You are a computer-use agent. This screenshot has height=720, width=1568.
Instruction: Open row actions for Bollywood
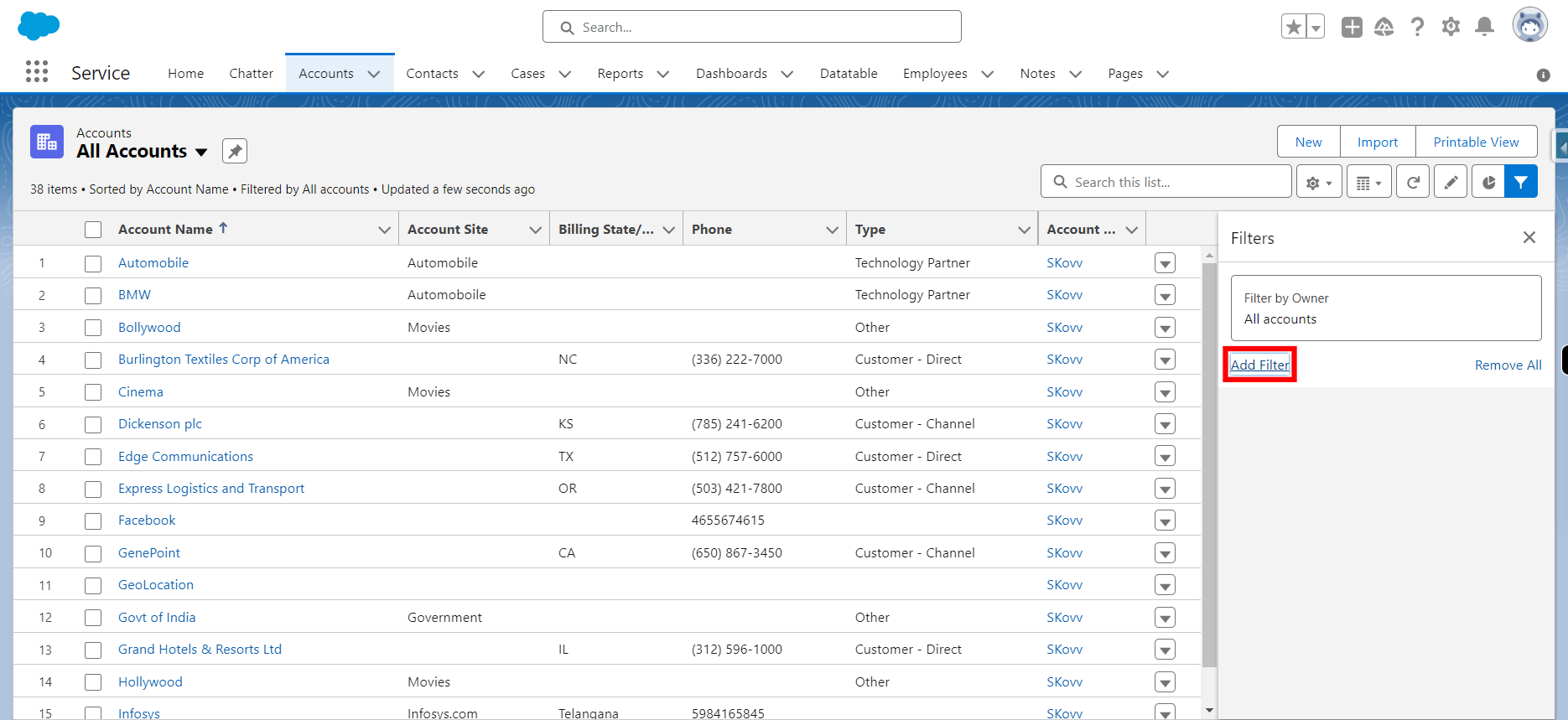tap(1165, 328)
